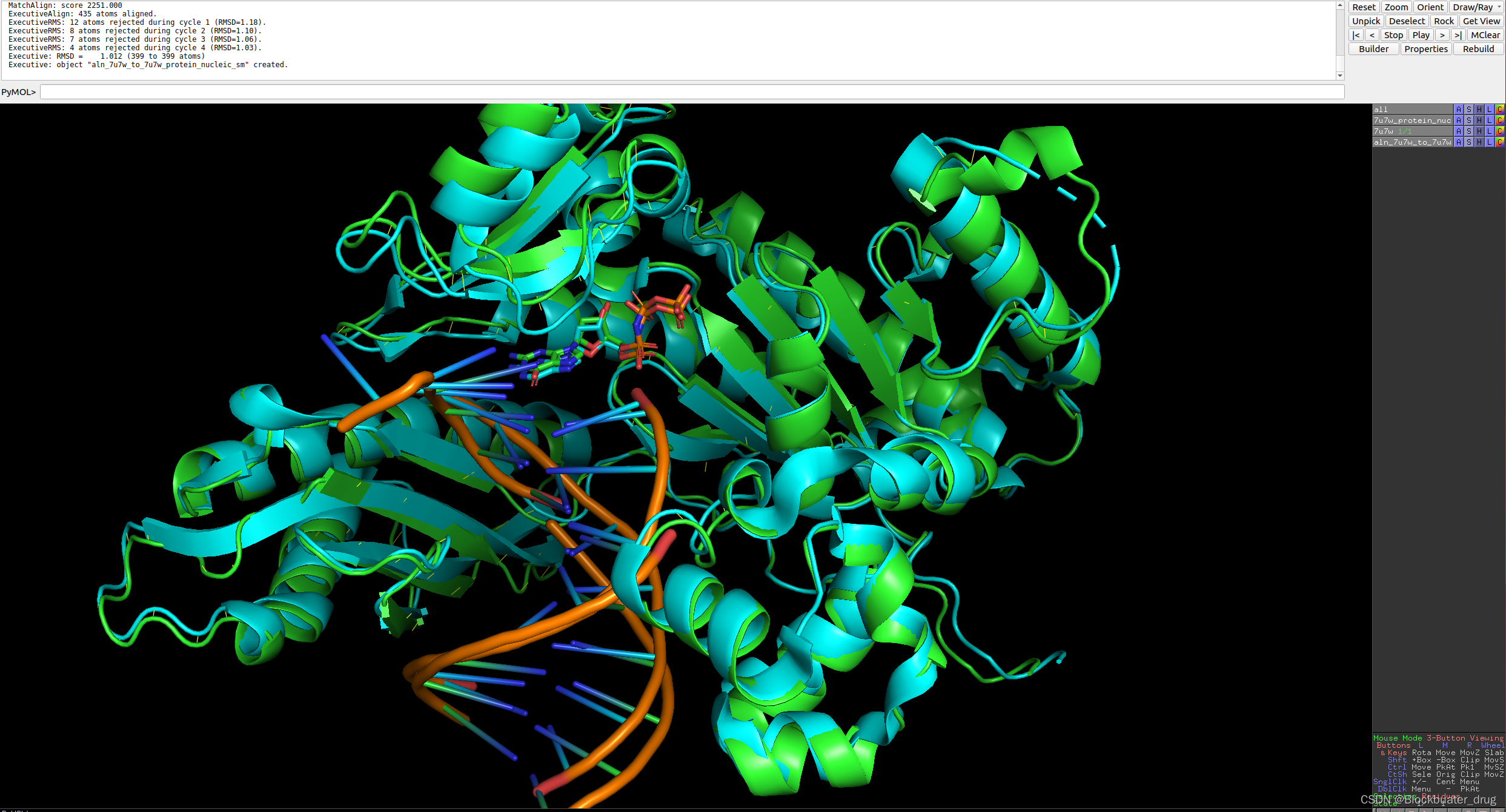Open Label menu for 7u7w_protein_nuc object
This screenshot has height=812, width=1506.
click(x=1490, y=120)
